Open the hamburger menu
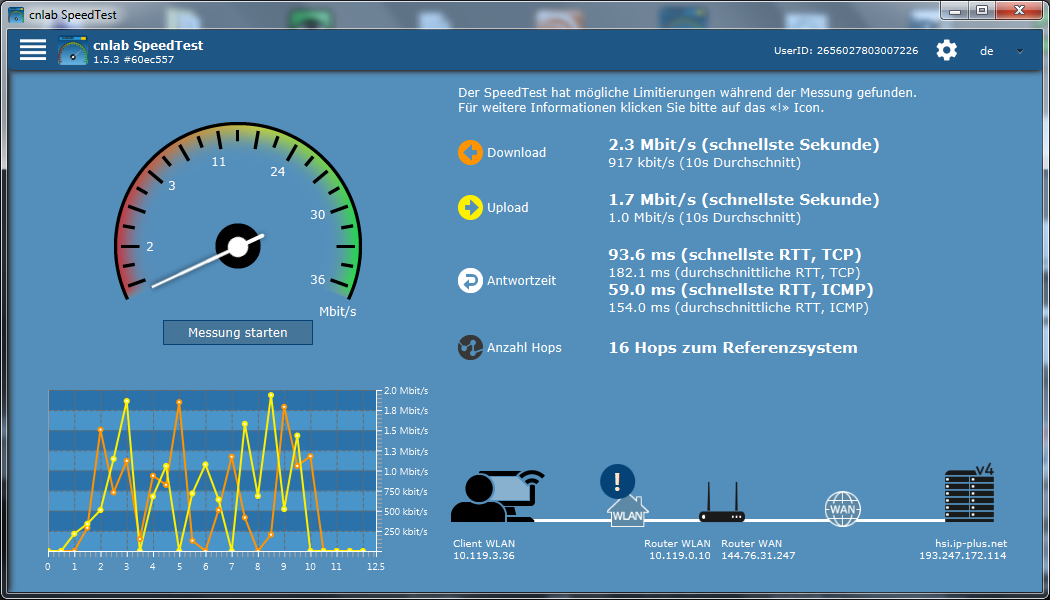This screenshot has width=1050, height=600. pyautogui.click(x=33, y=50)
